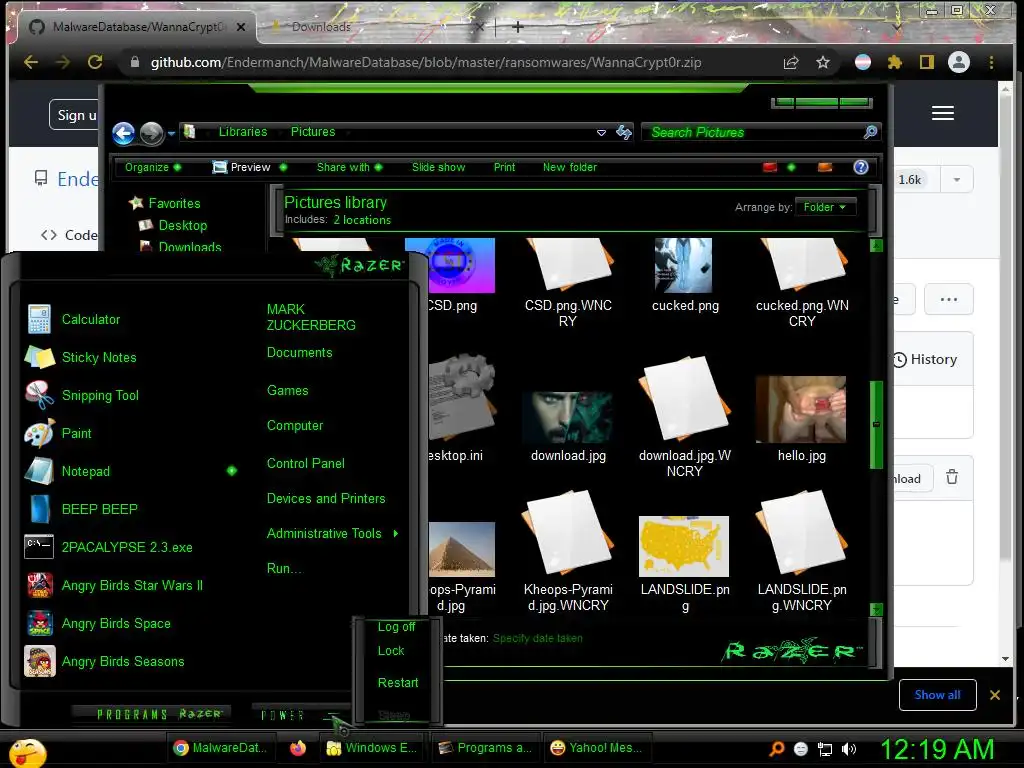Viewport: 1024px width, 768px height.
Task: Choose Lock from power menu
Action: pos(391,650)
